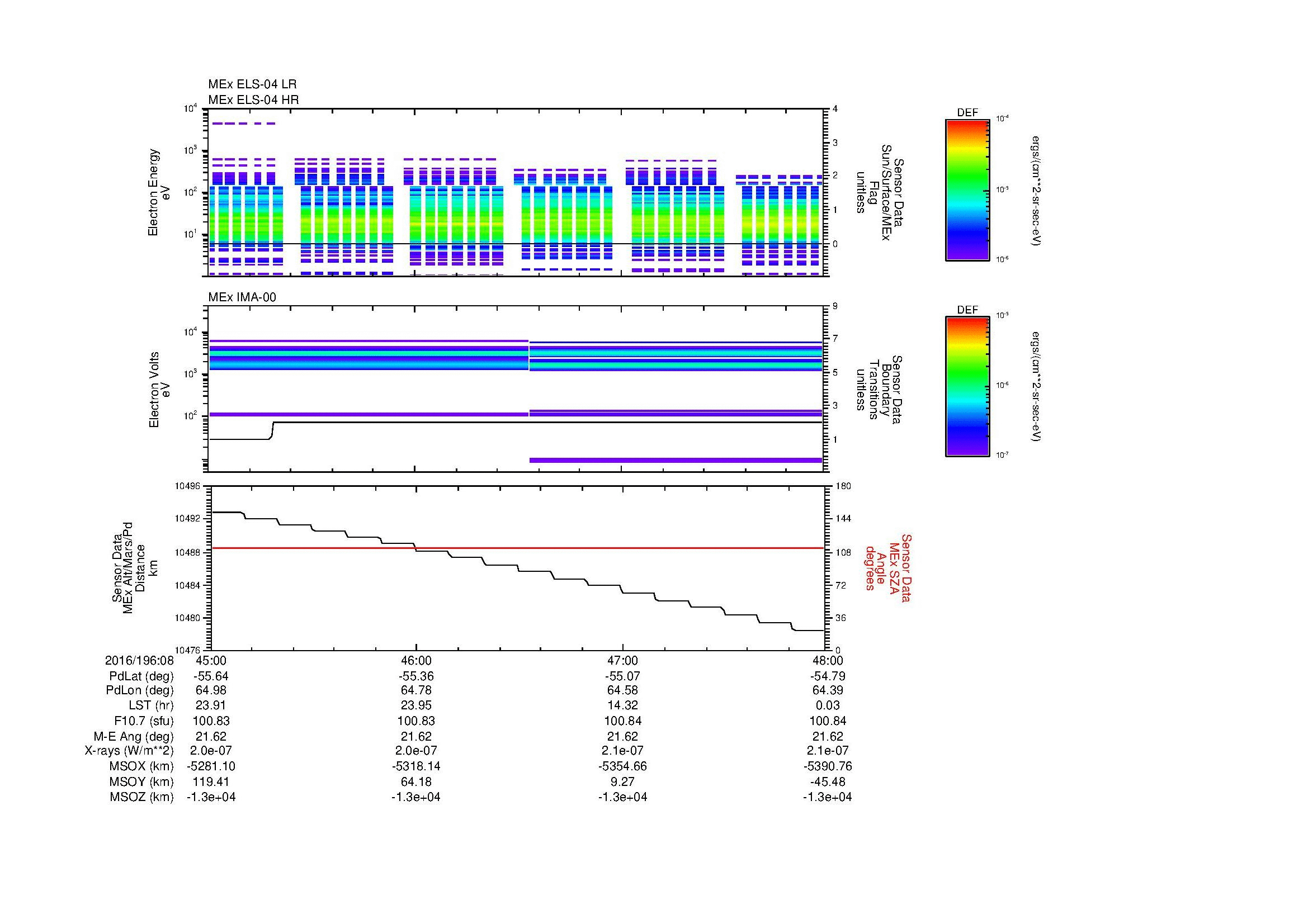1308x924 pixels.
Task: Click the X-rays (W/m**2) row label
Action: pyautogui.click(x=129, y=751)
